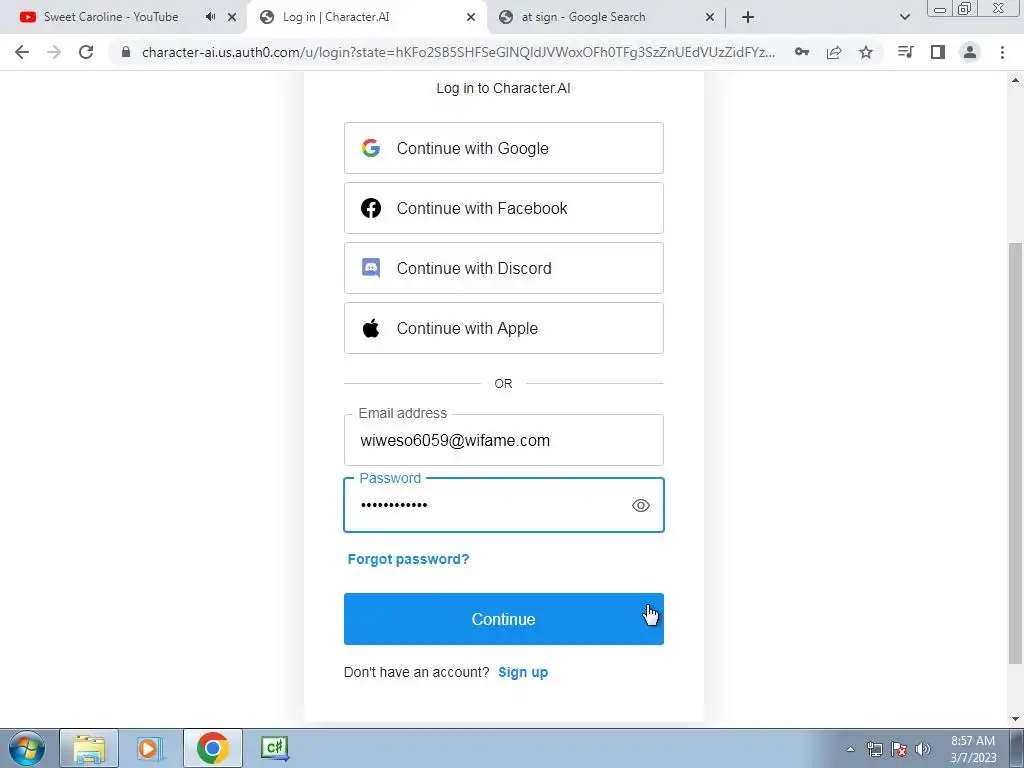Viewport: 1024px width, 768px height.
Task: Show password with the eye icon
Action: (x=641, y=505)
